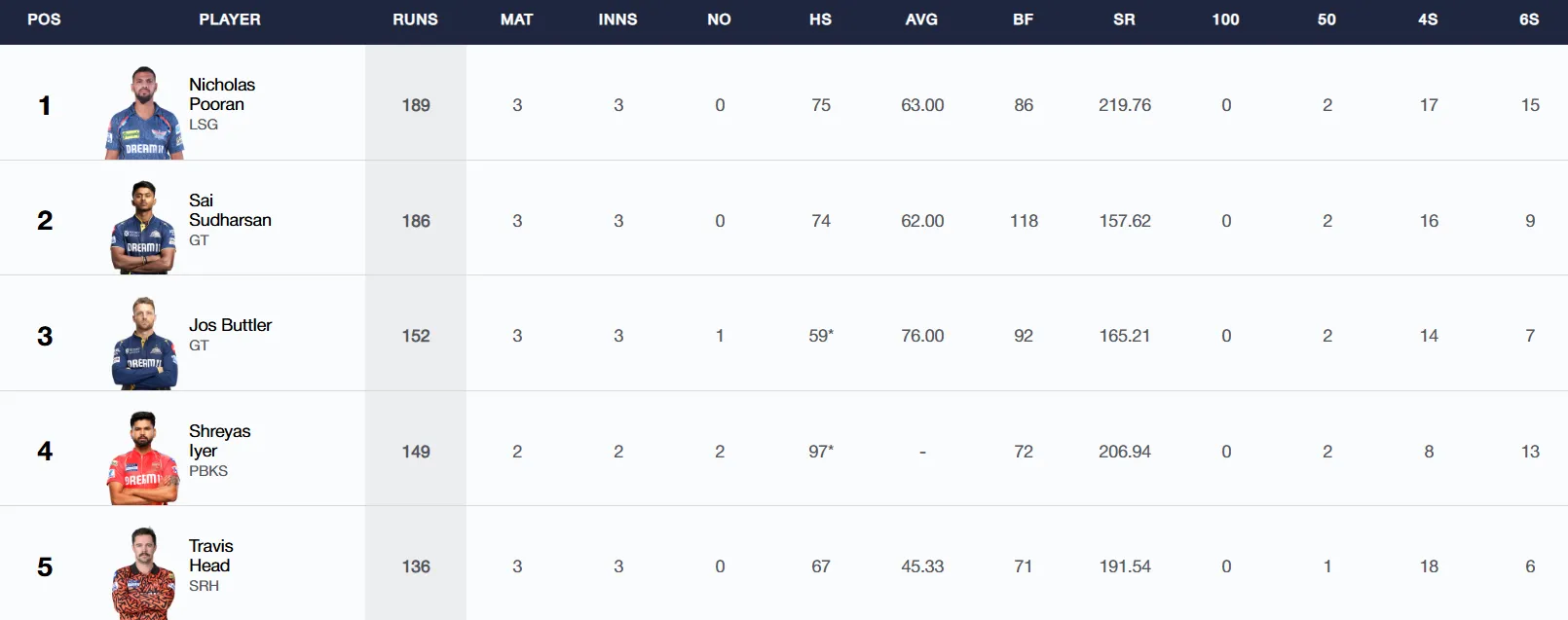Open Jos Buttler player name link

tap(230, 325)
